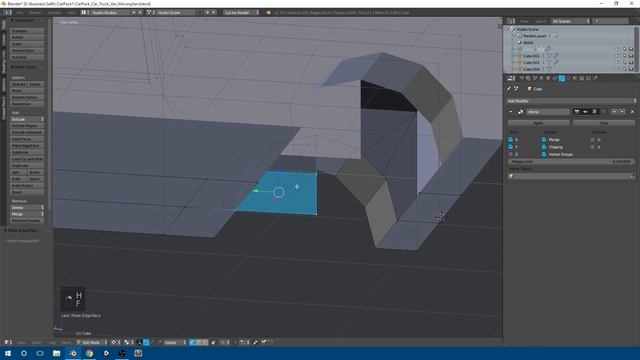
Task: Move Mirror modifier up in stack
Action: coord(614,111)
